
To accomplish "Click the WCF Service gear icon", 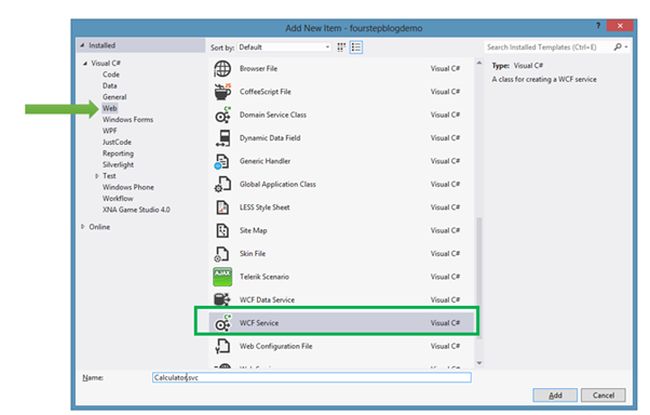I will 223,323.
